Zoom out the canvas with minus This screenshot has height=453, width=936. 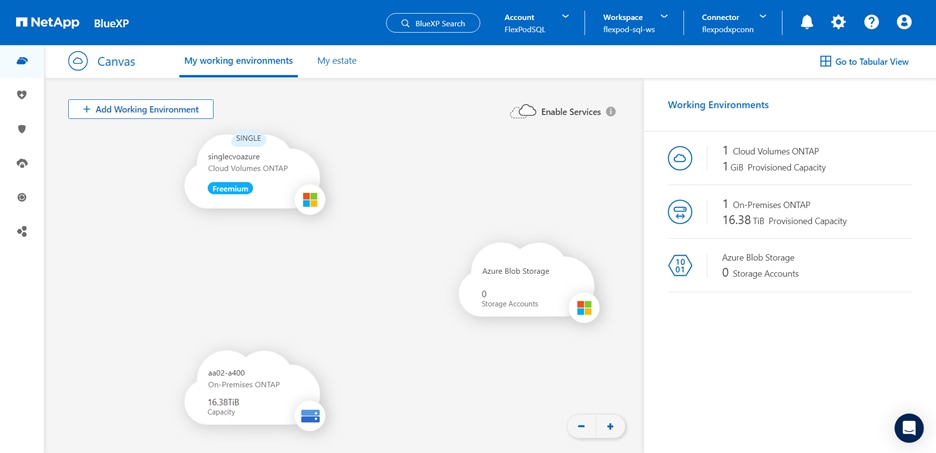(x=581, y=427)
